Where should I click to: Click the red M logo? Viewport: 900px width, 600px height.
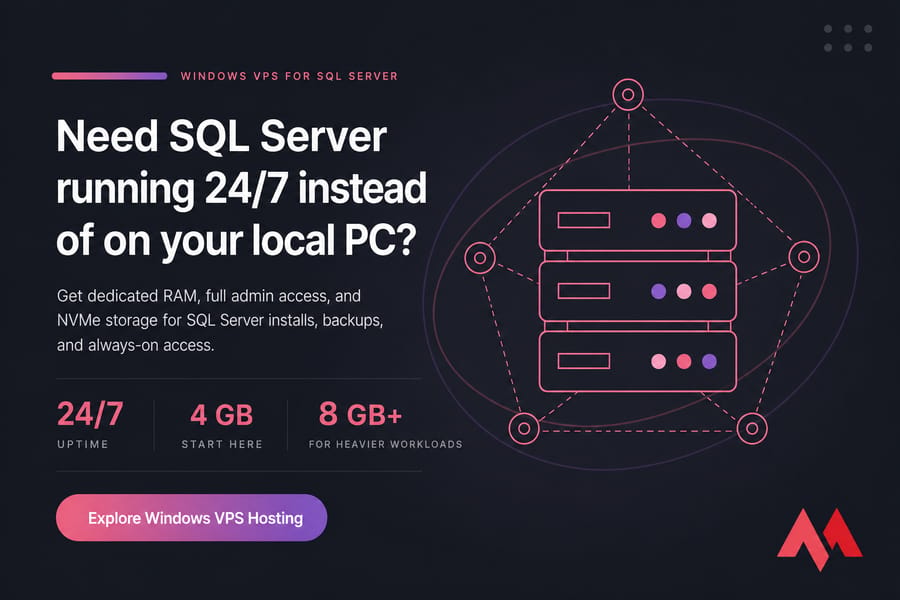coord(819,539)
